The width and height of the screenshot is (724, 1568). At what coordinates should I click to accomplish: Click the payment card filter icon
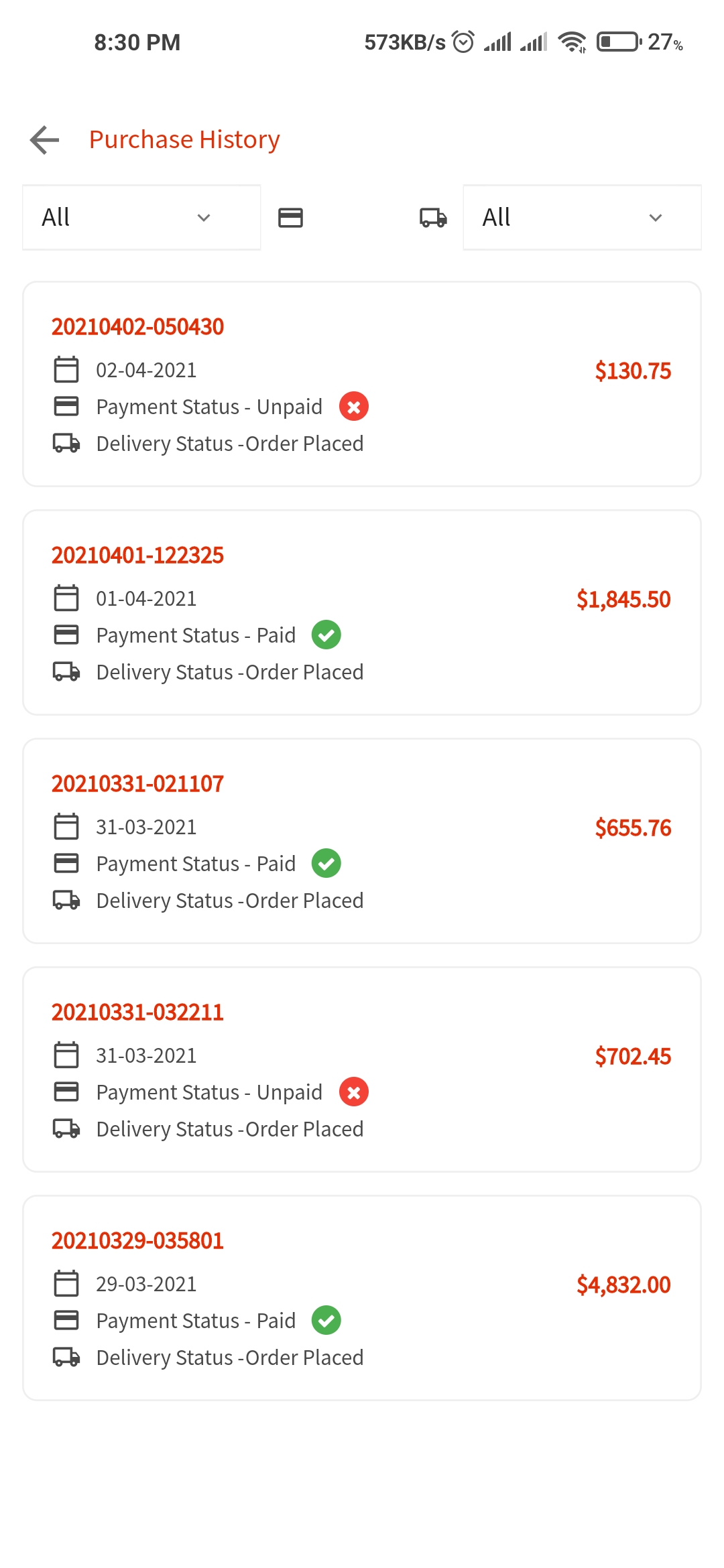290,218
